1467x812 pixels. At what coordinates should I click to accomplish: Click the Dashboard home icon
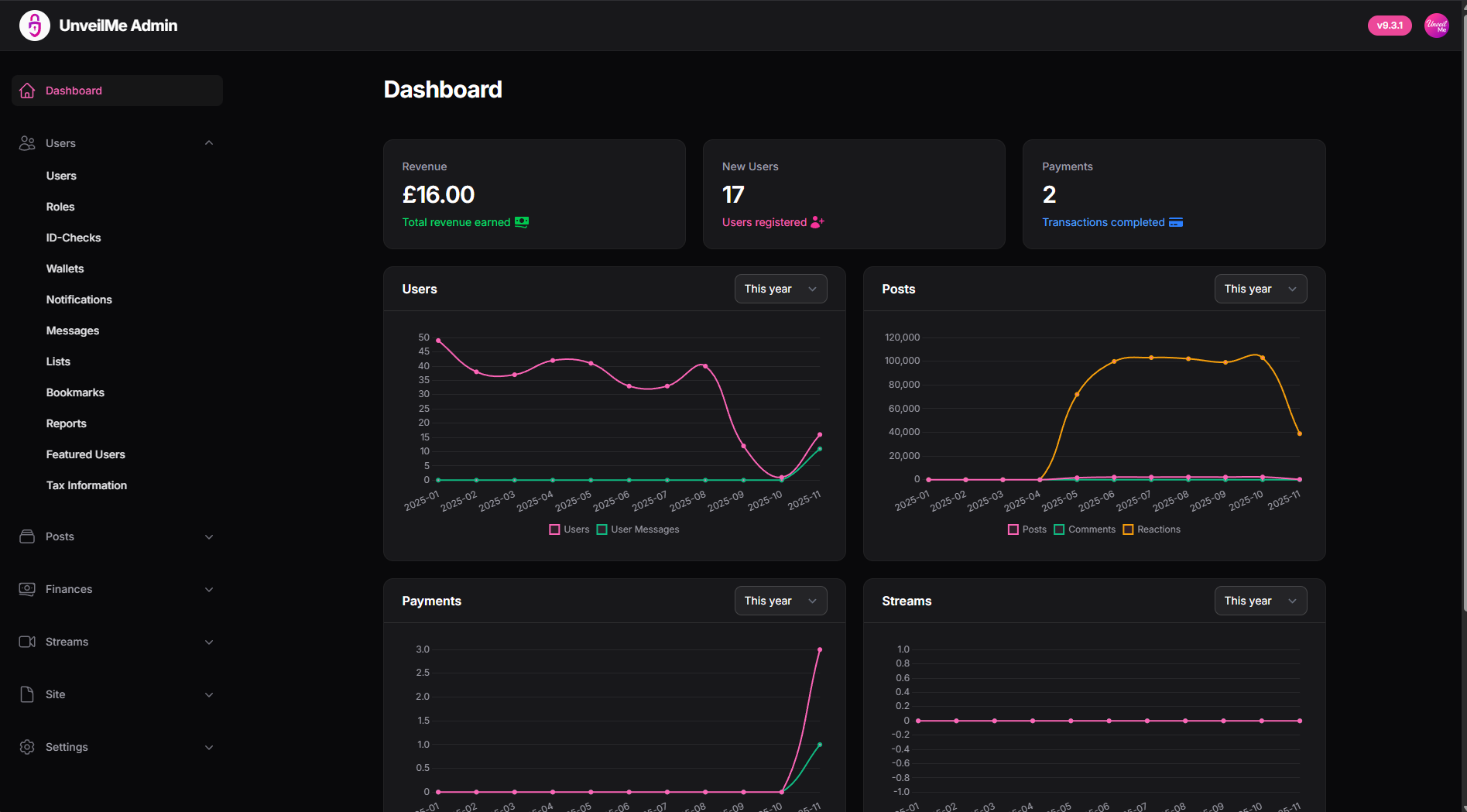click(x=27, y=91)
